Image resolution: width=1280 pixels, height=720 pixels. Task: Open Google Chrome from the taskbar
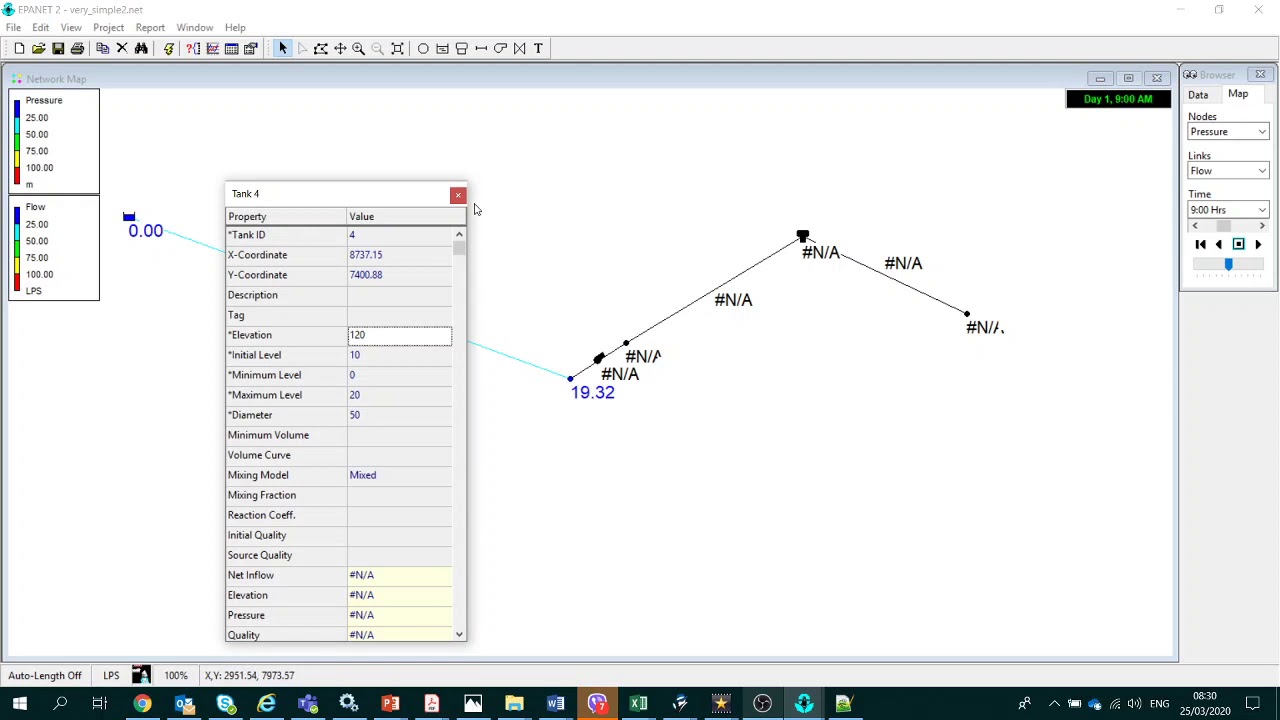pyautogui.click(x=143, y=704)
